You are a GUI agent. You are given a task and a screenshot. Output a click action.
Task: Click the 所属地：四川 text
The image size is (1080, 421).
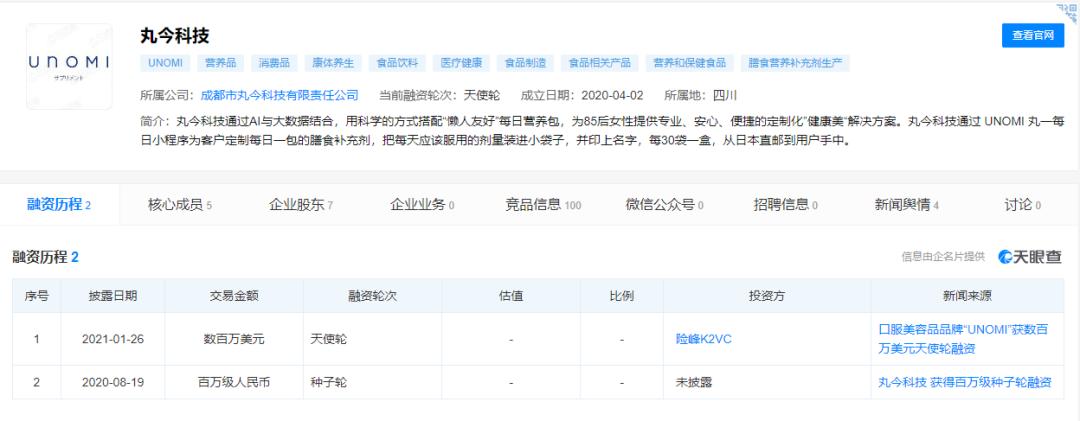pos(700,95)
